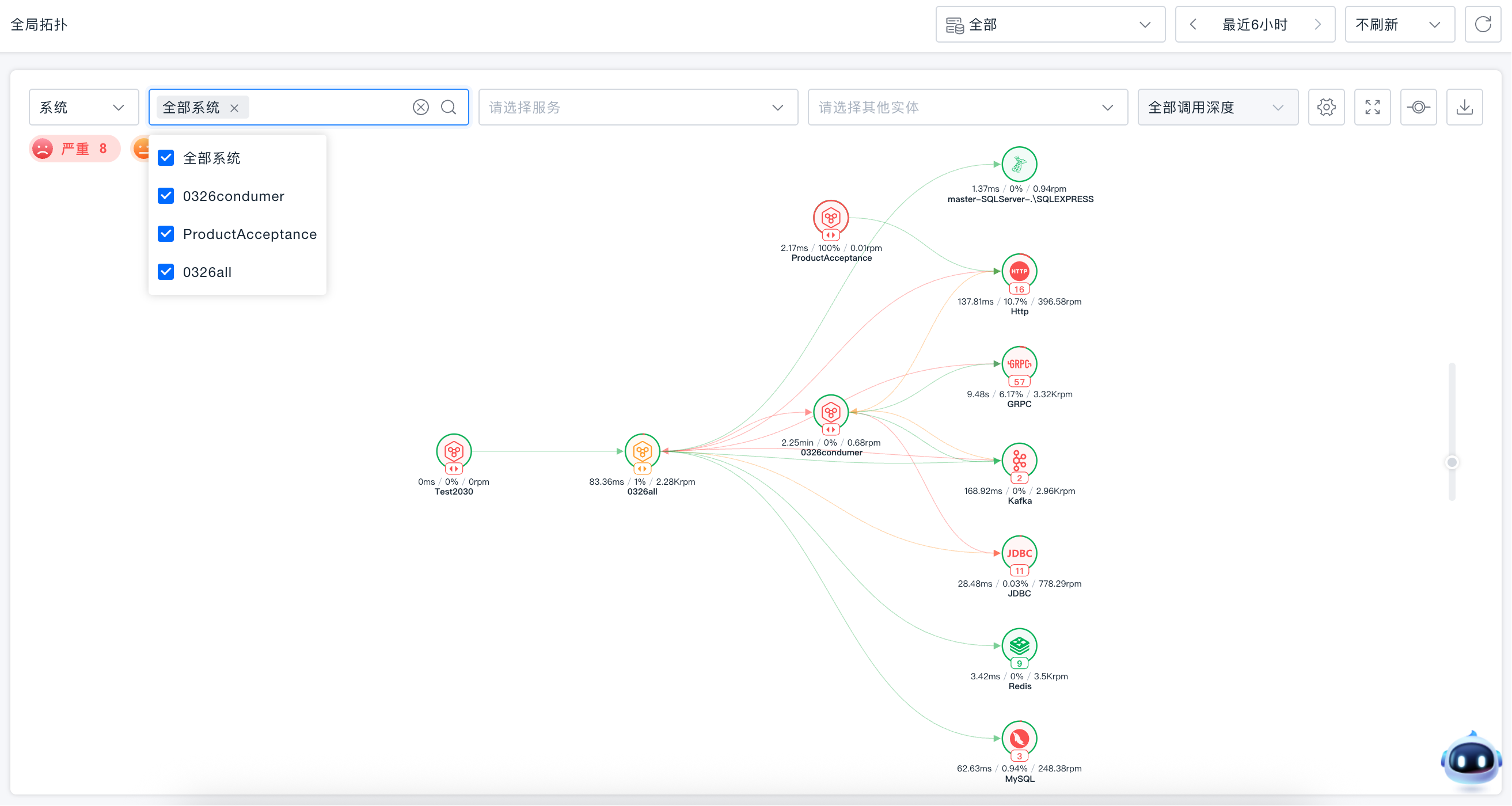1512x806 pixels.
Task: Click the locate/center node icon
Action: click(1418, 107)
